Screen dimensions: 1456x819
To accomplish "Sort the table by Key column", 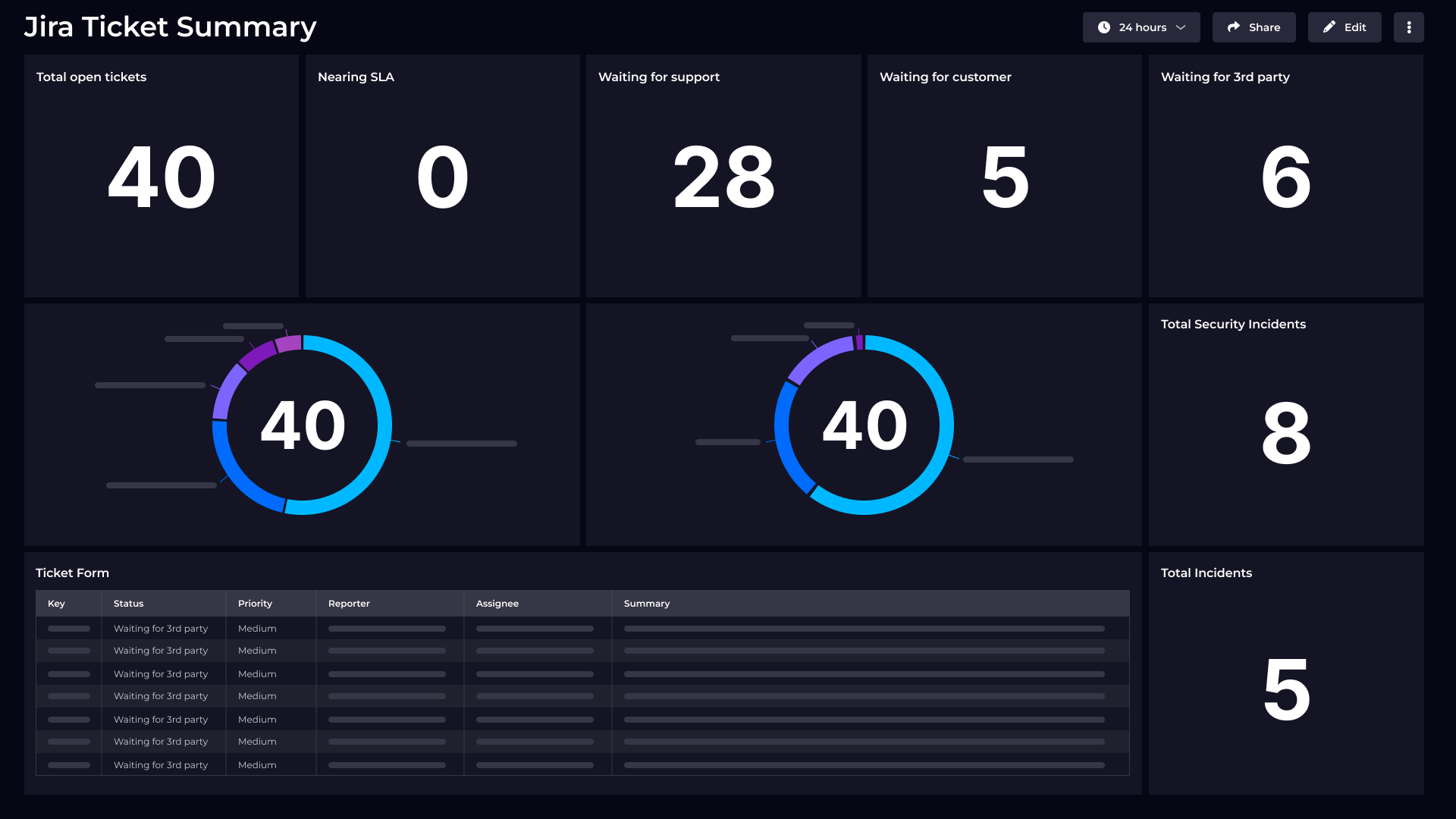I will (57, 604).
